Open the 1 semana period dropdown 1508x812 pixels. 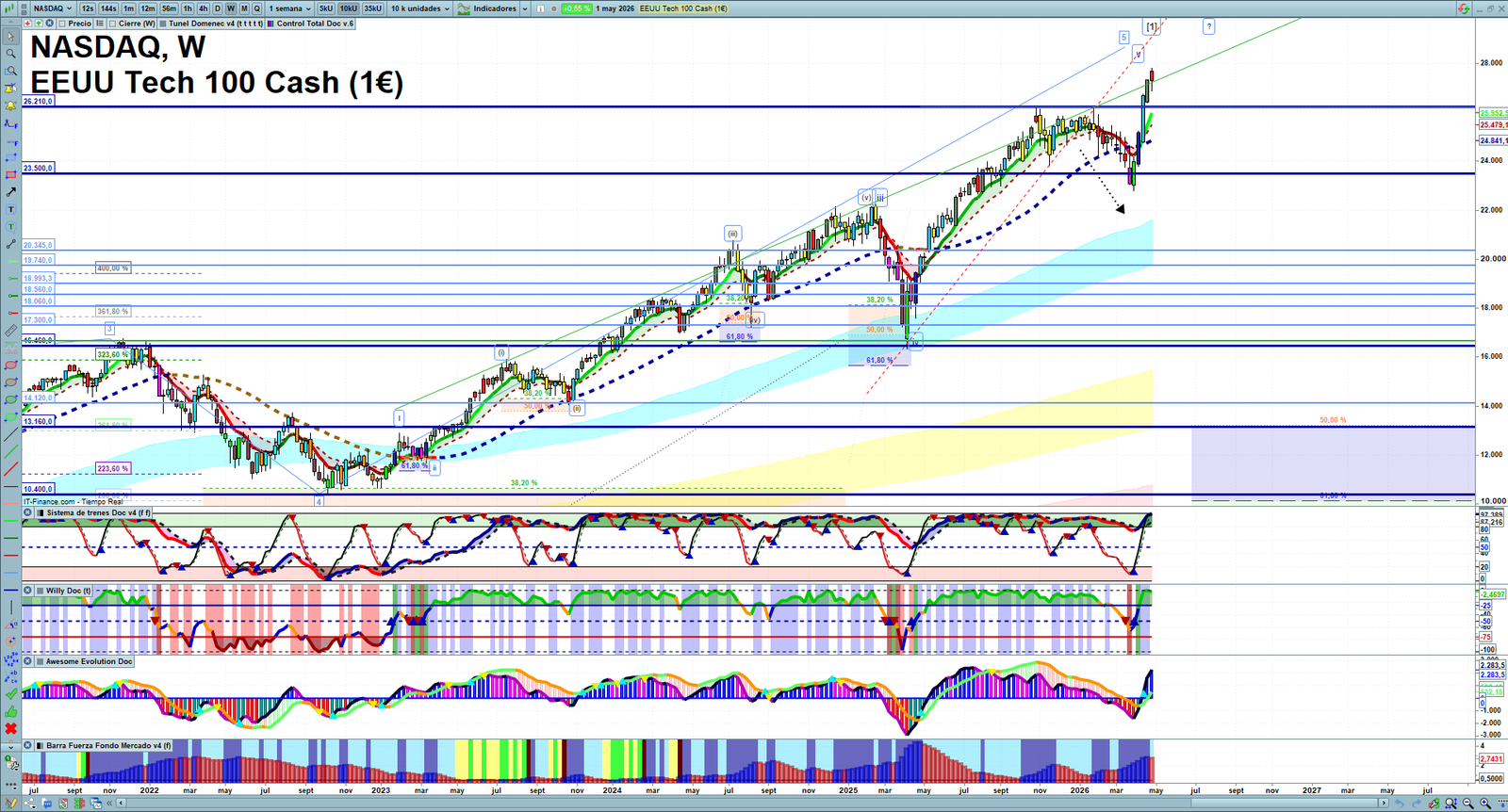[289, 8]
